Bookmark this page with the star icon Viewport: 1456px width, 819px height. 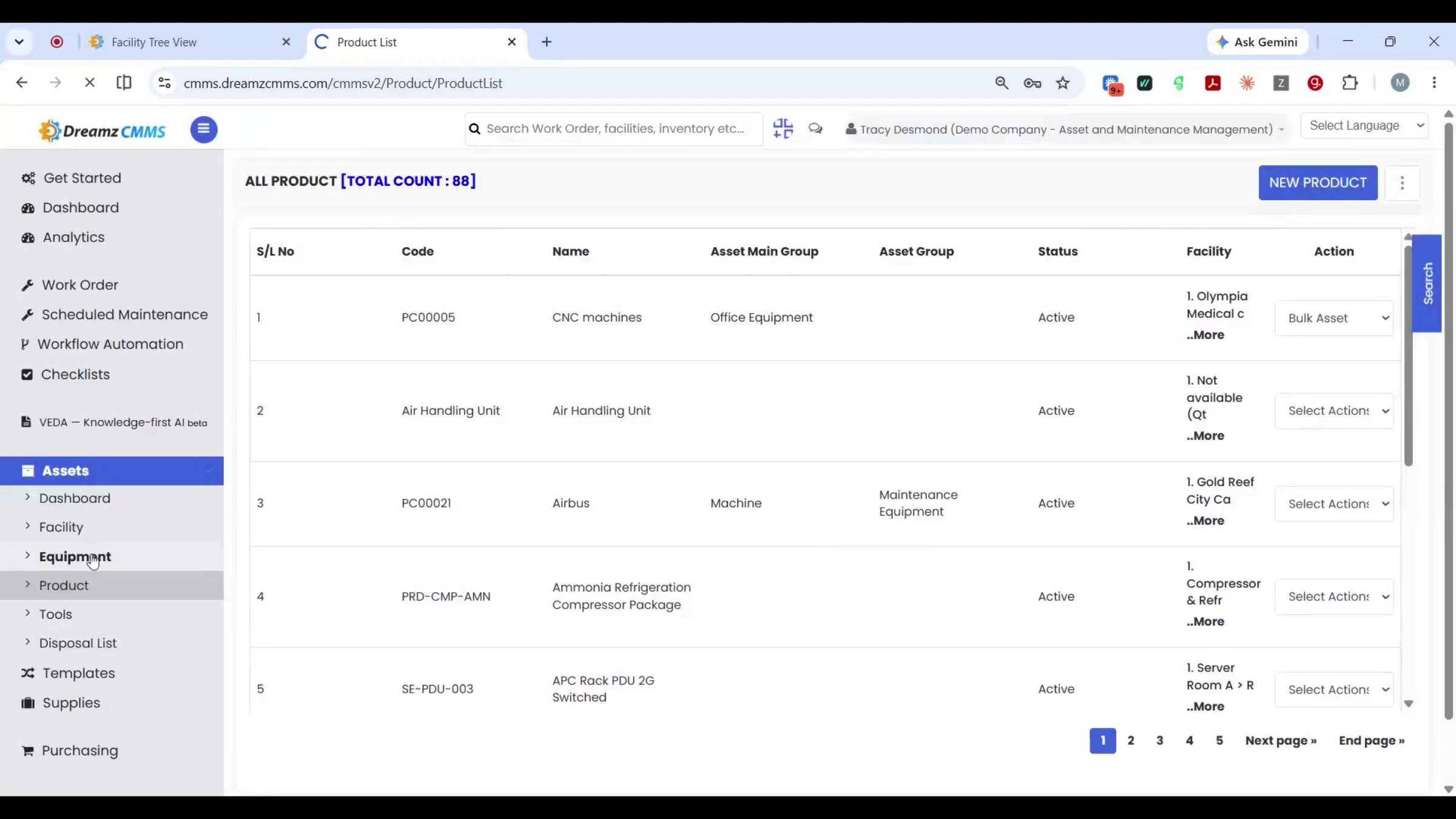(x=1062, y=83)
